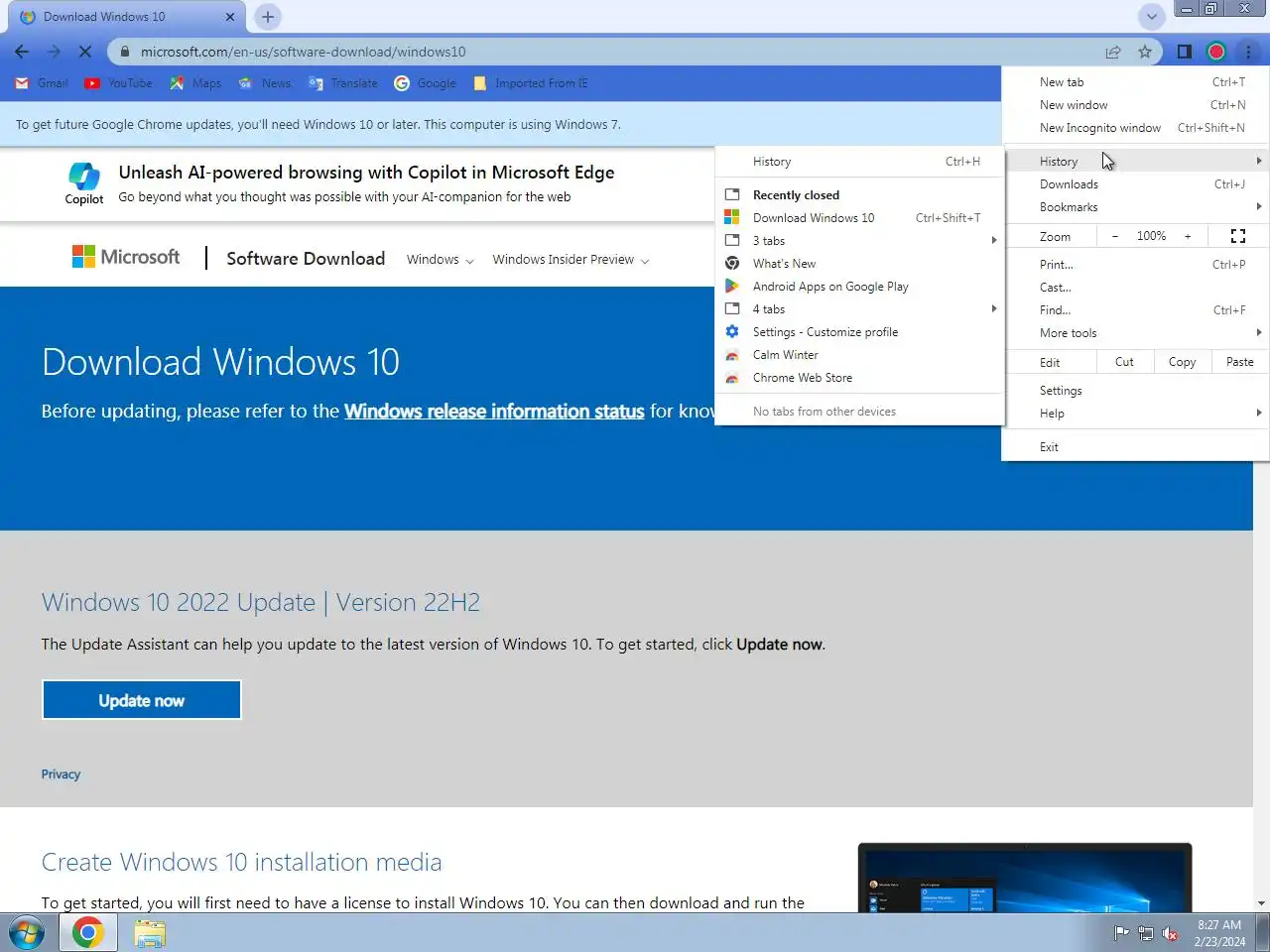Go back with the browser back arrow
This screenshot has width=1270, height=952.
(x=22, y=52)
